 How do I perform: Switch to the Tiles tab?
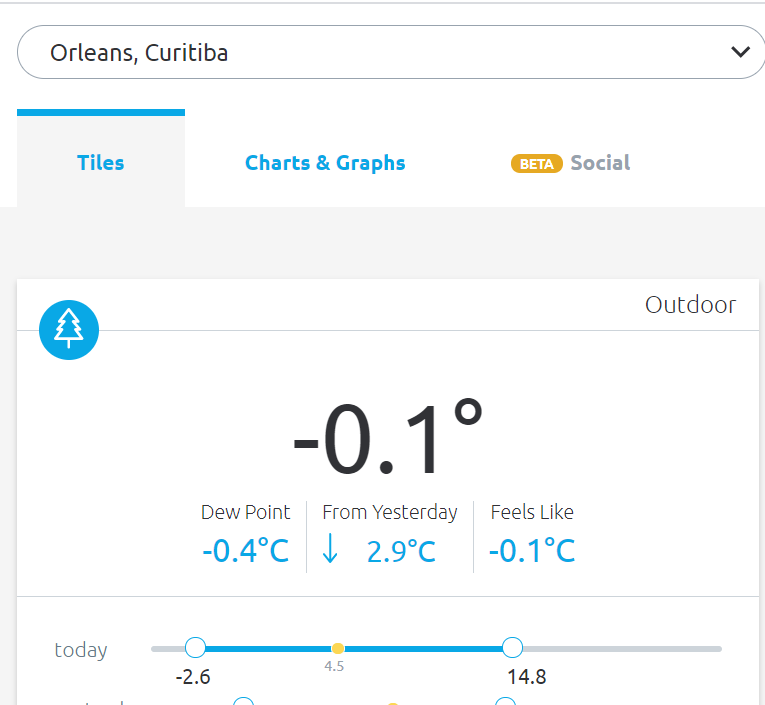(101, 163)
